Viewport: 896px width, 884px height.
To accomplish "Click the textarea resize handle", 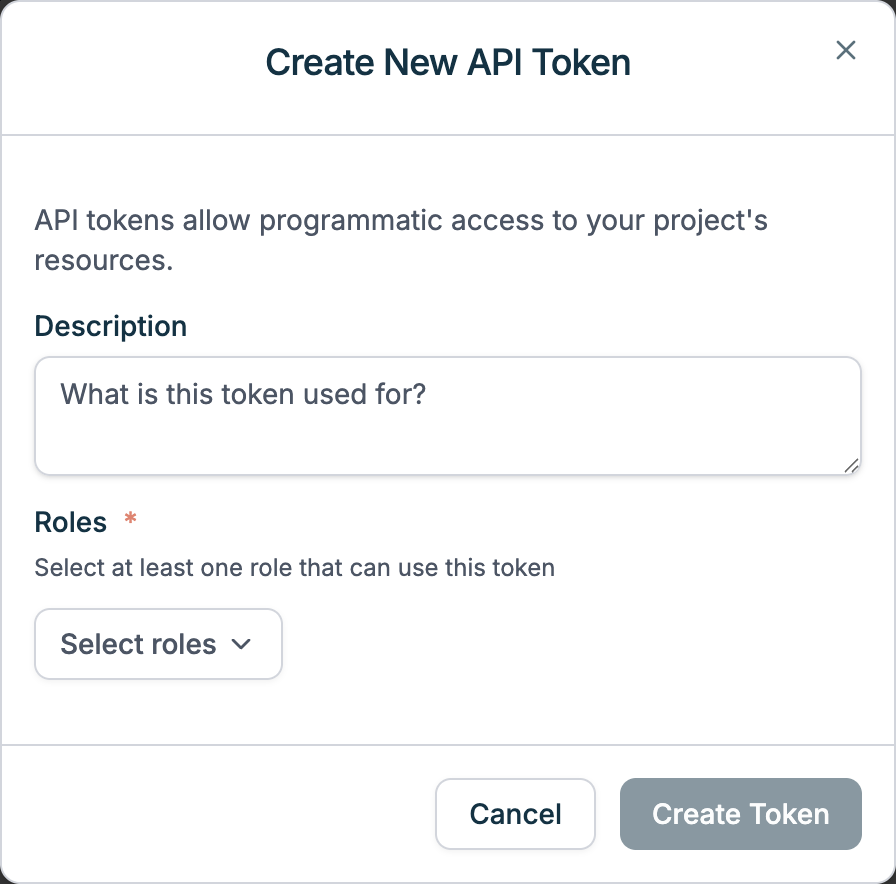I will tap(852, 466).
